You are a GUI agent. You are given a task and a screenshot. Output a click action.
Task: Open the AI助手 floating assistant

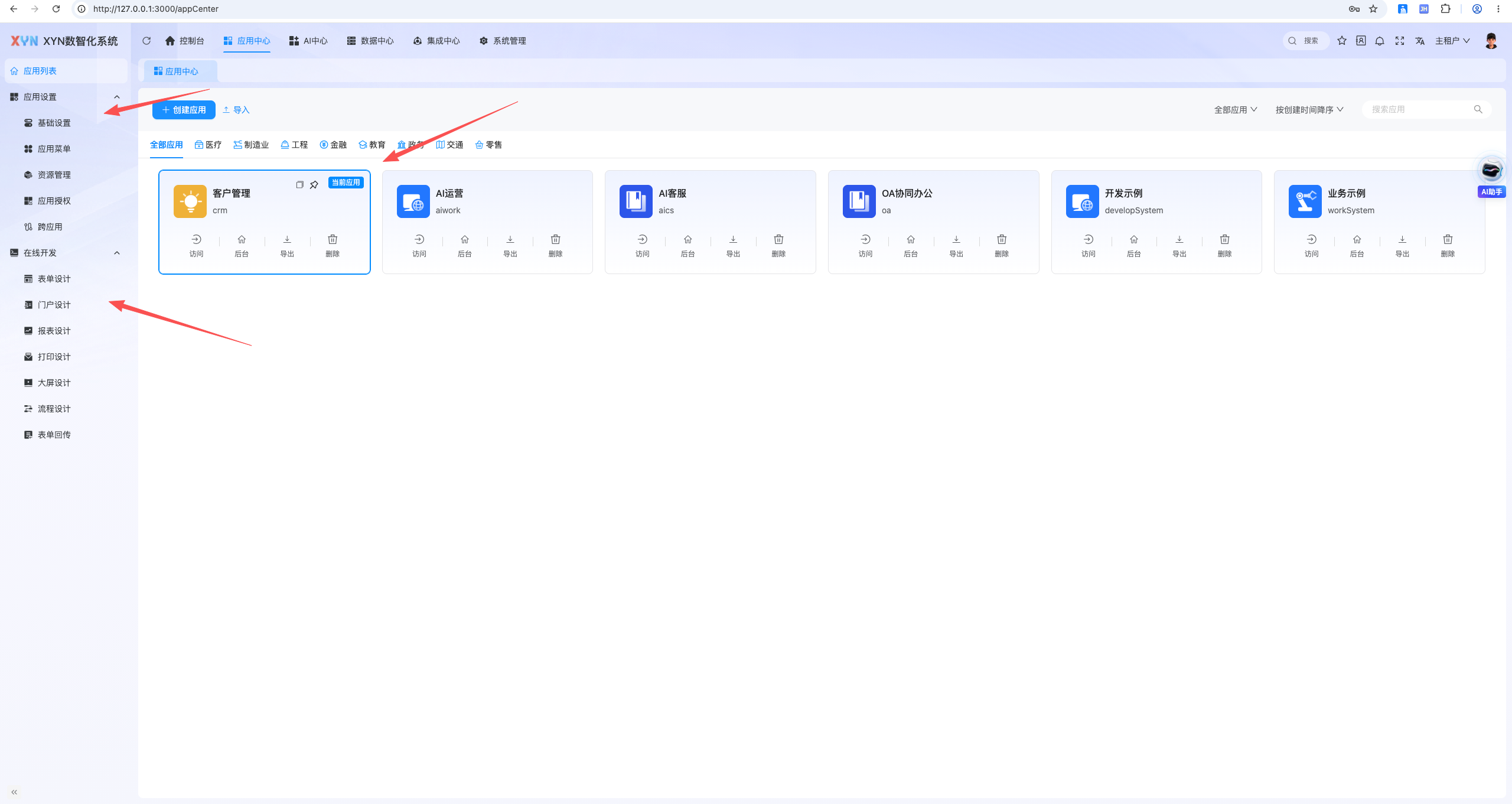coord(1491,177)
